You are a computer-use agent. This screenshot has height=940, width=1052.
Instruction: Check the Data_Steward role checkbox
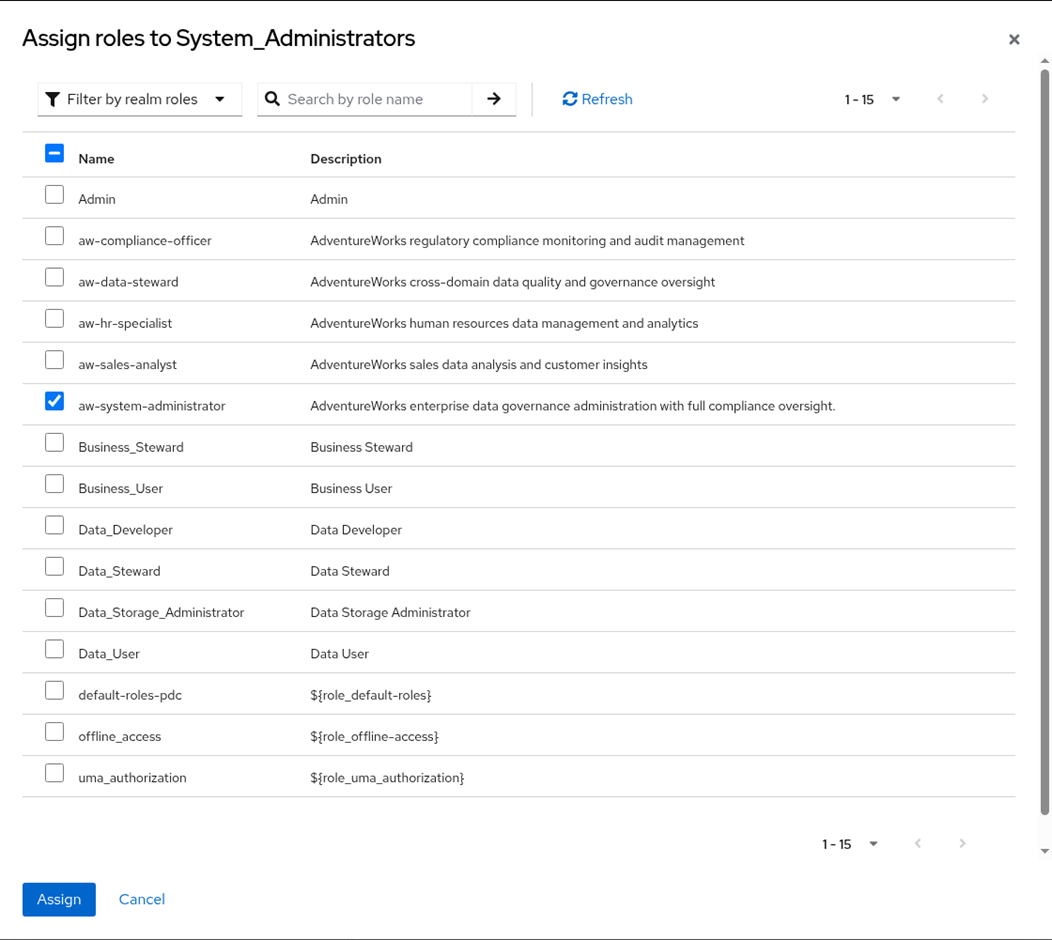[55, 567]
